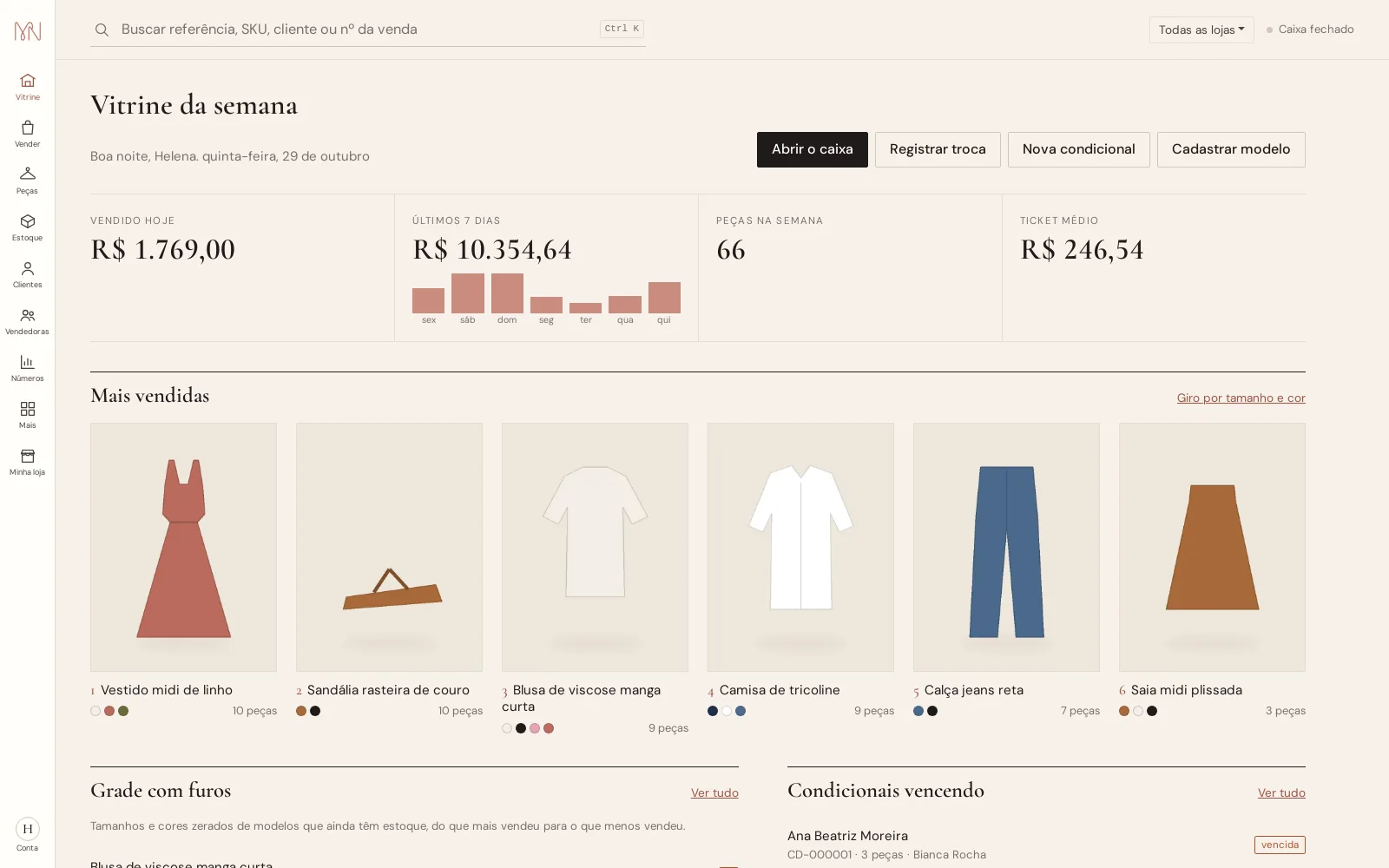1389x868 pixels.
Task: Click the Abrir o caixa button
Action: pos(812,149)
